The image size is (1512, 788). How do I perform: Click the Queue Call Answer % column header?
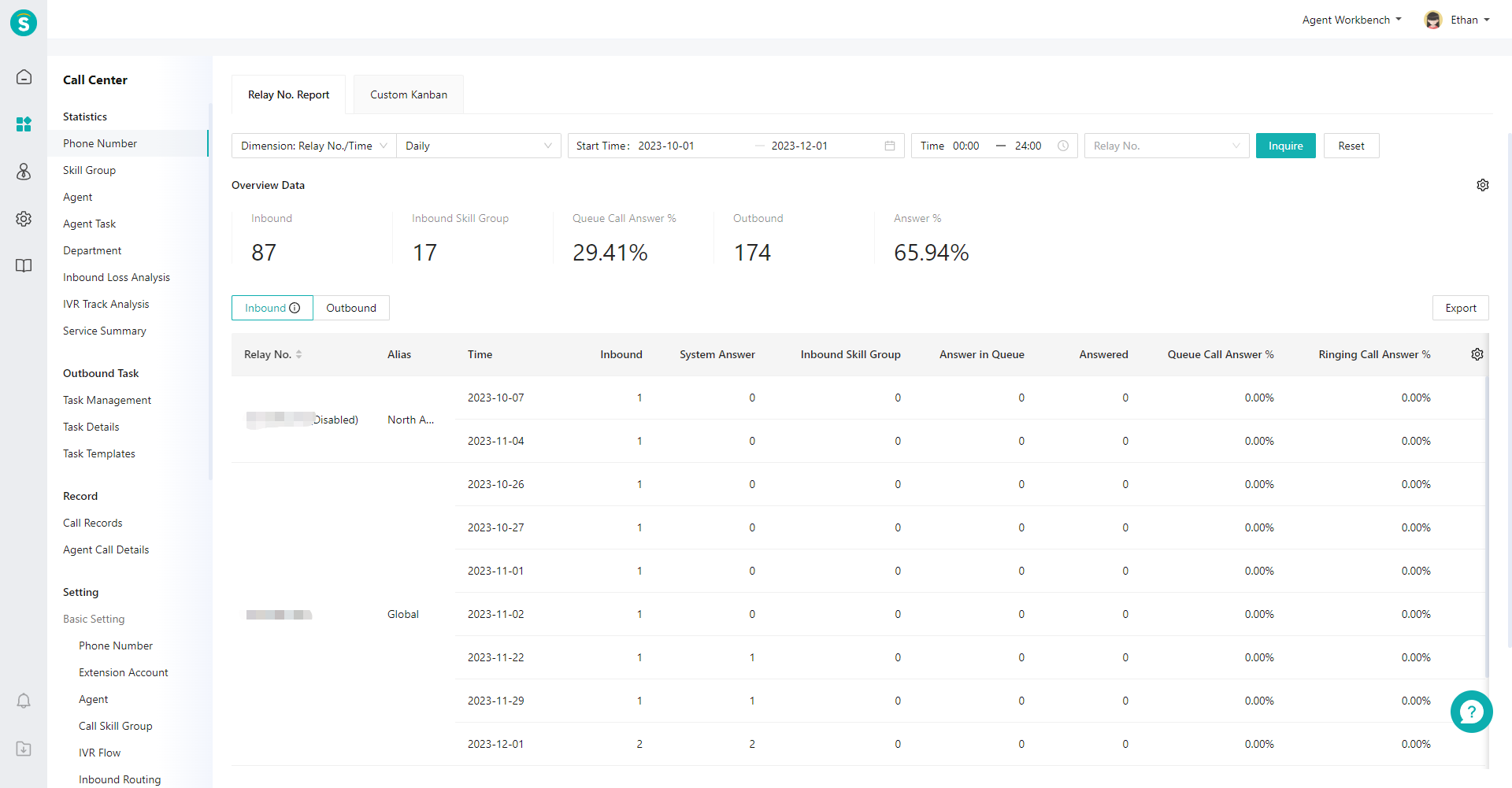[1221, 354]
